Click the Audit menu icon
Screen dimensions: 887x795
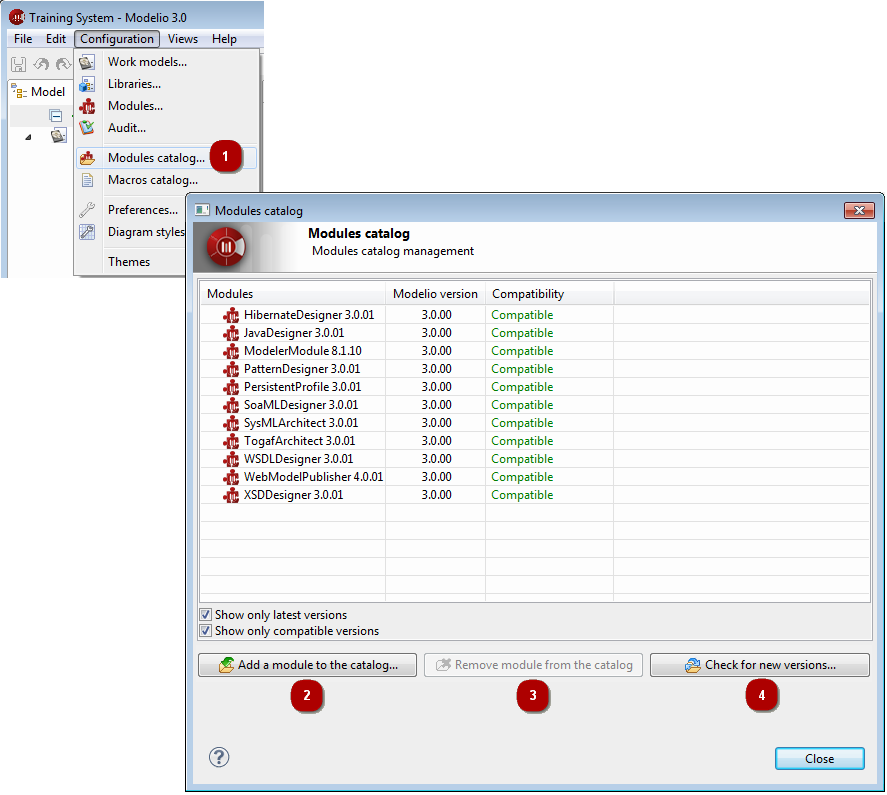(87, 128)
